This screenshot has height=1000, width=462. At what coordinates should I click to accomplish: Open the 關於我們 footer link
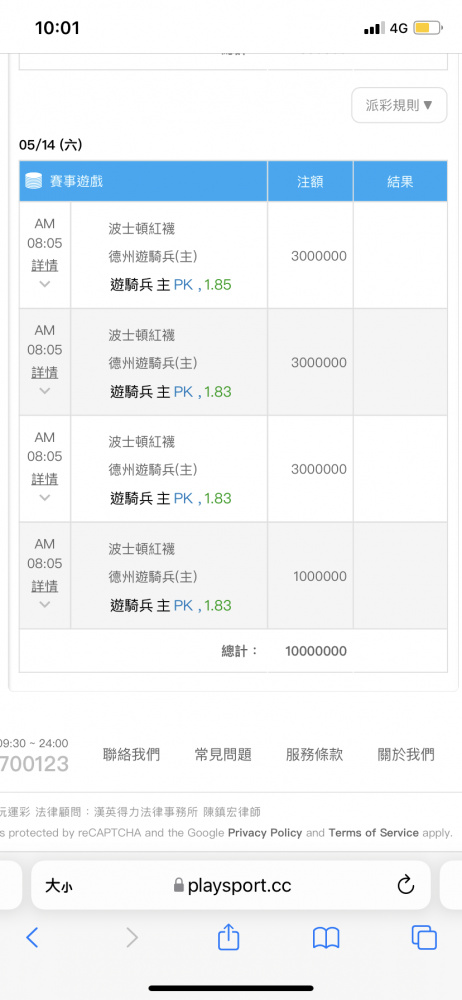(406, 755)
